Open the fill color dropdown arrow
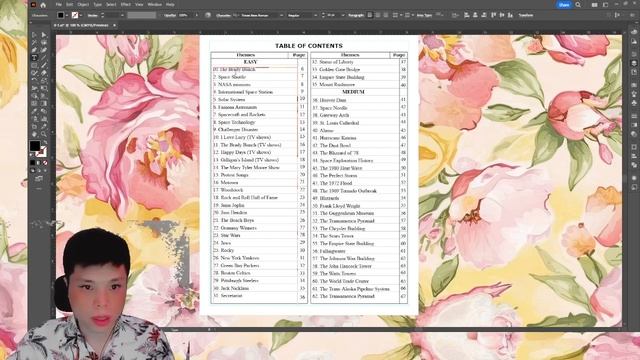640x360 pixels. (x=67, y=15)
